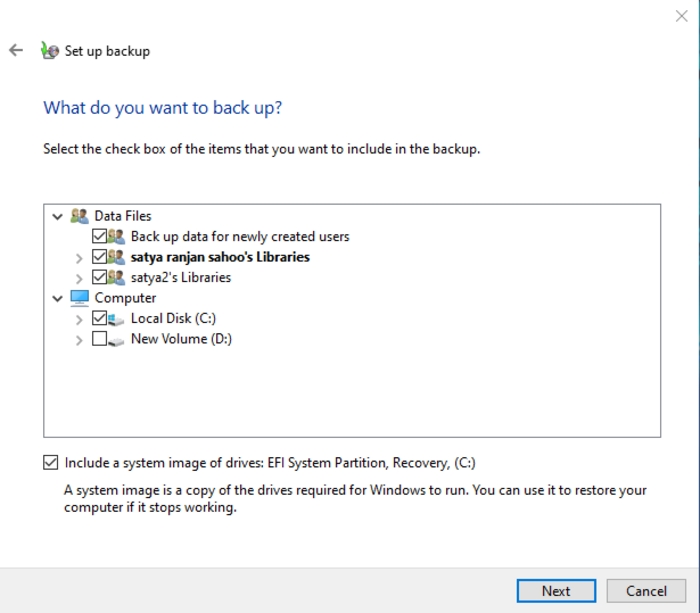Click the back arrow icon
The height and width of the screenshot is (613, 700).
point(16,50)
